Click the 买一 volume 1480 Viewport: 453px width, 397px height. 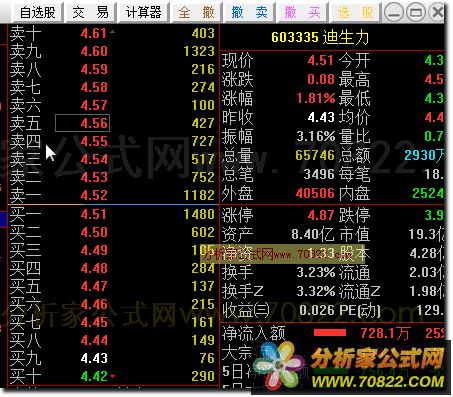[199, 214]
